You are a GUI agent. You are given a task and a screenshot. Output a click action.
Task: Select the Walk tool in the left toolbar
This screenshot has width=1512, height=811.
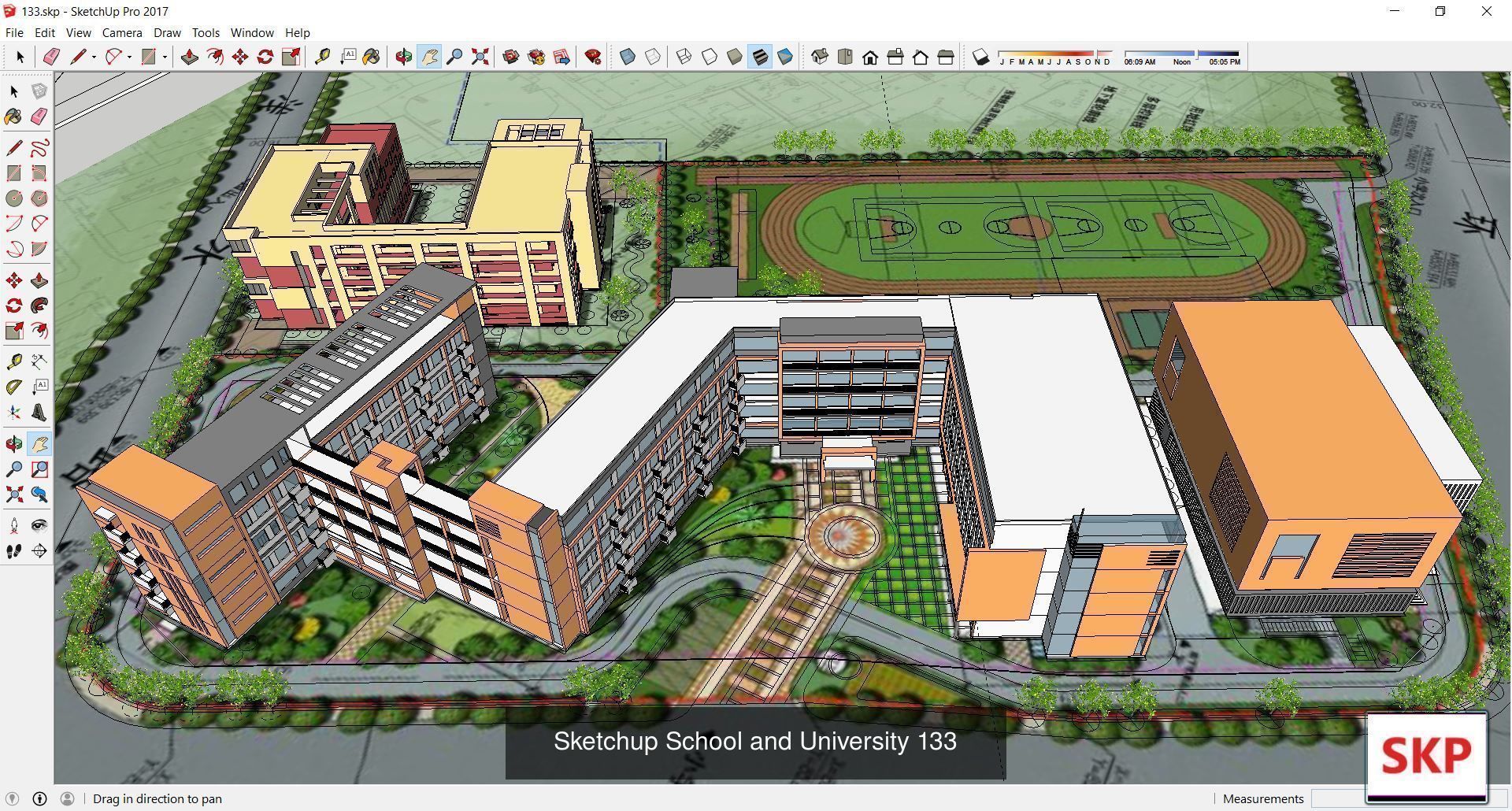click(13, 550)
